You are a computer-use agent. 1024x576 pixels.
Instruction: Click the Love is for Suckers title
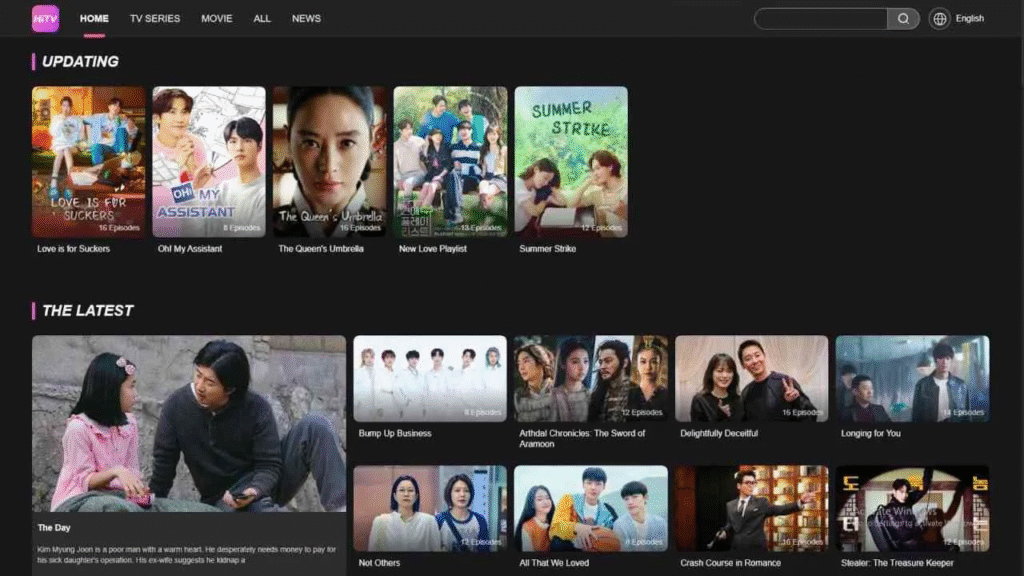(x=73, y=249)
